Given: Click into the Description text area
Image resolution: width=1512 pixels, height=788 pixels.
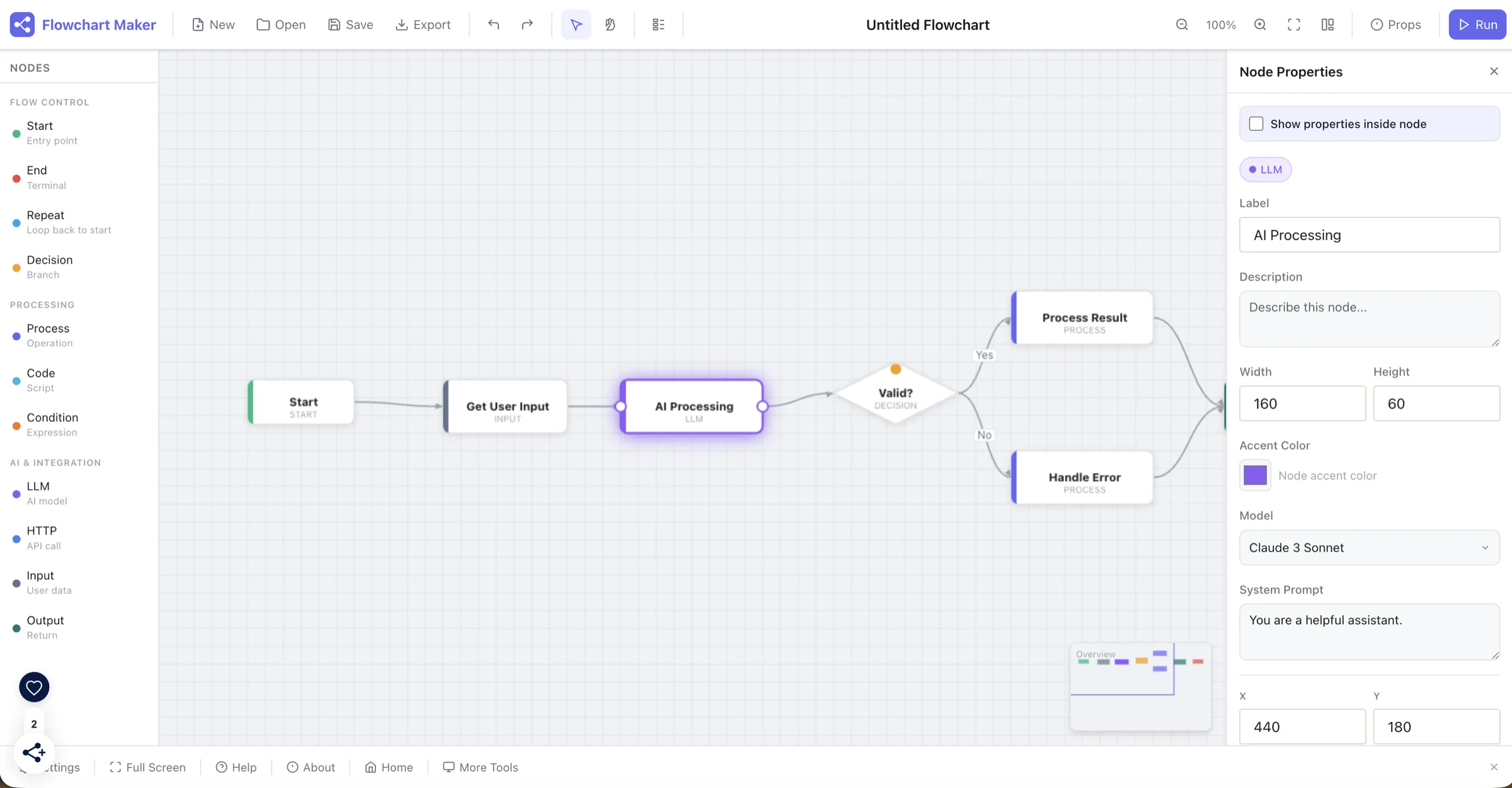Looking at the screenshot, I should 1369,319.
